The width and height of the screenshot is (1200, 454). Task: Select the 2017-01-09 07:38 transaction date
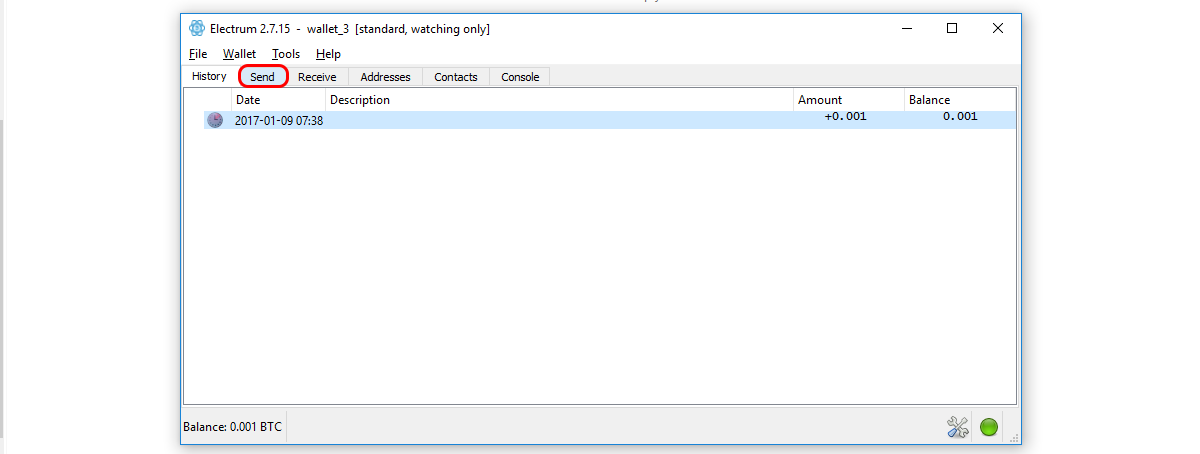(x=279, y=121)
